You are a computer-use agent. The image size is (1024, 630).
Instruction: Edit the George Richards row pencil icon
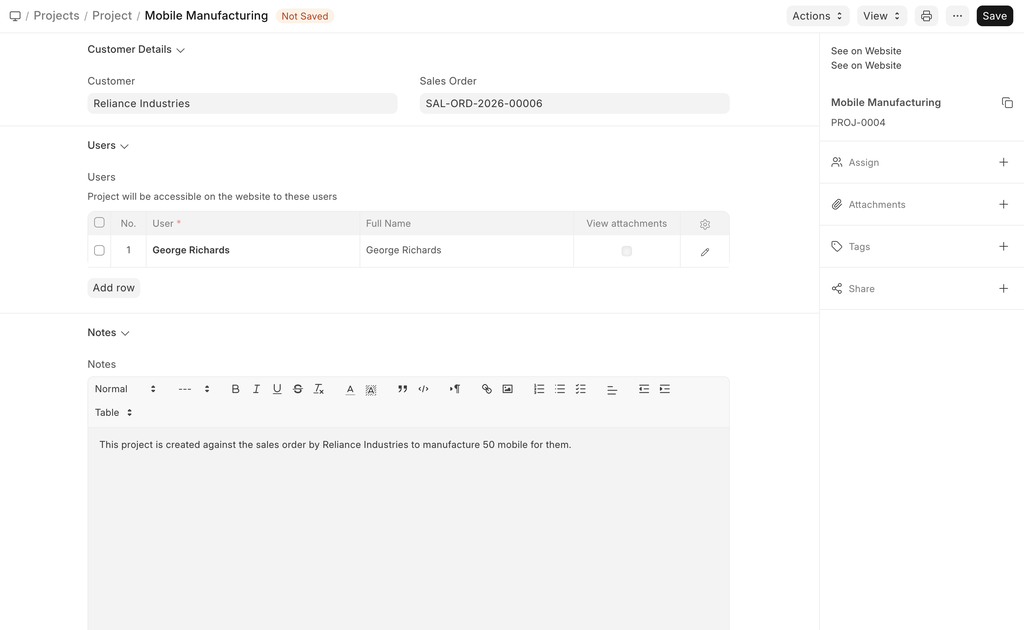(705, 252)
